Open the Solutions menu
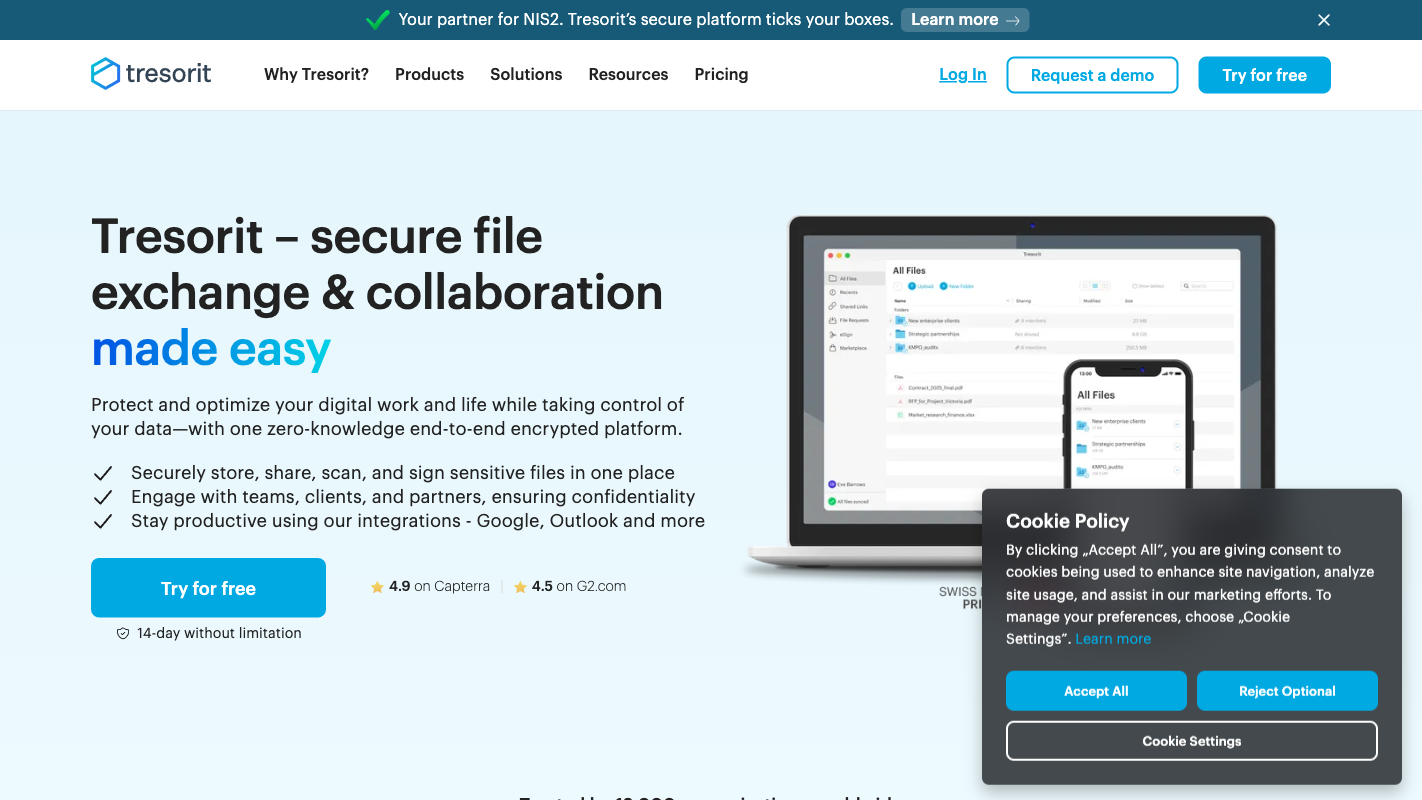The height and width of the screenshot is (800, 1422). click(x=526, y=74)
